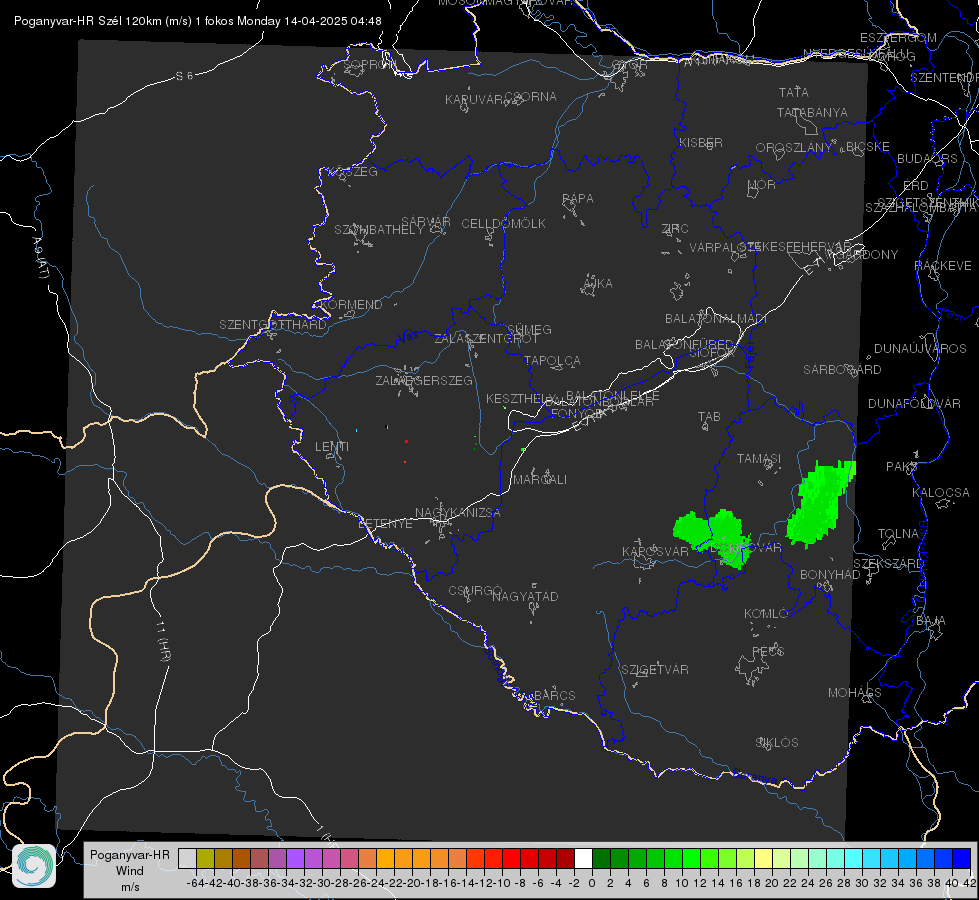Click the TAMÁSI label
The width and height of the screenshot is (979, 900).
pyautogui.click(x=759, y=458)
